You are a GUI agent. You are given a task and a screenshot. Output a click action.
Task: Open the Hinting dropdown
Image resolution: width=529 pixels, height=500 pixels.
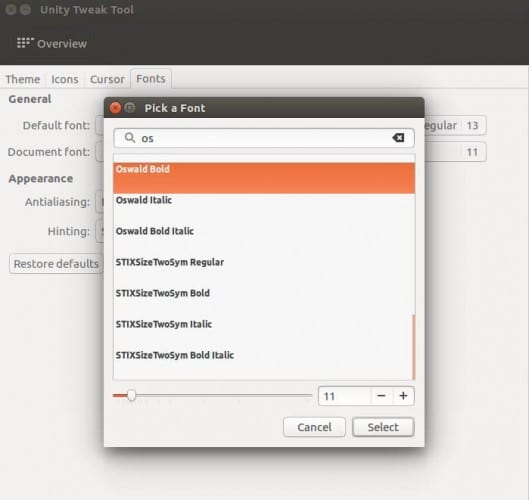100,231
